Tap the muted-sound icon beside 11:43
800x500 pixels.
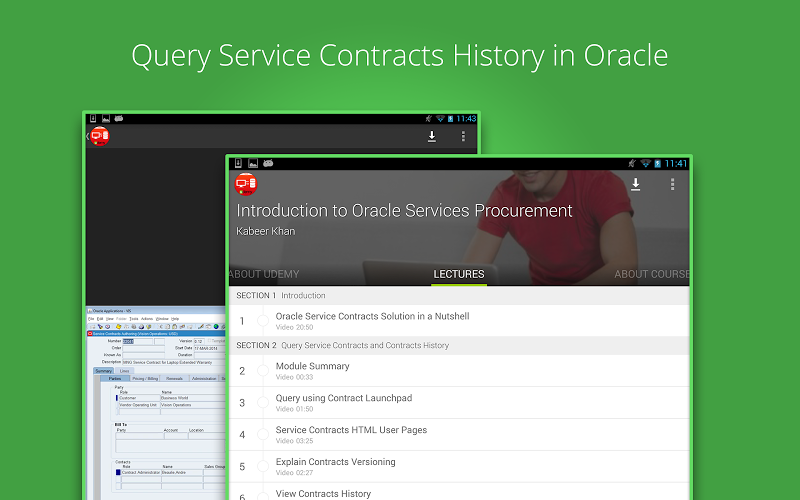429,118
